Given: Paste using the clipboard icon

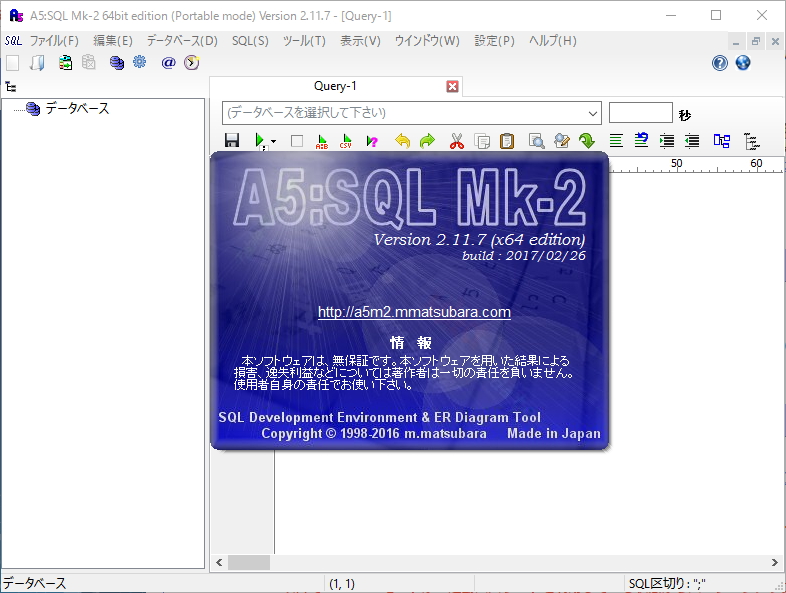Looking at the screenshot, I should 507,141.
